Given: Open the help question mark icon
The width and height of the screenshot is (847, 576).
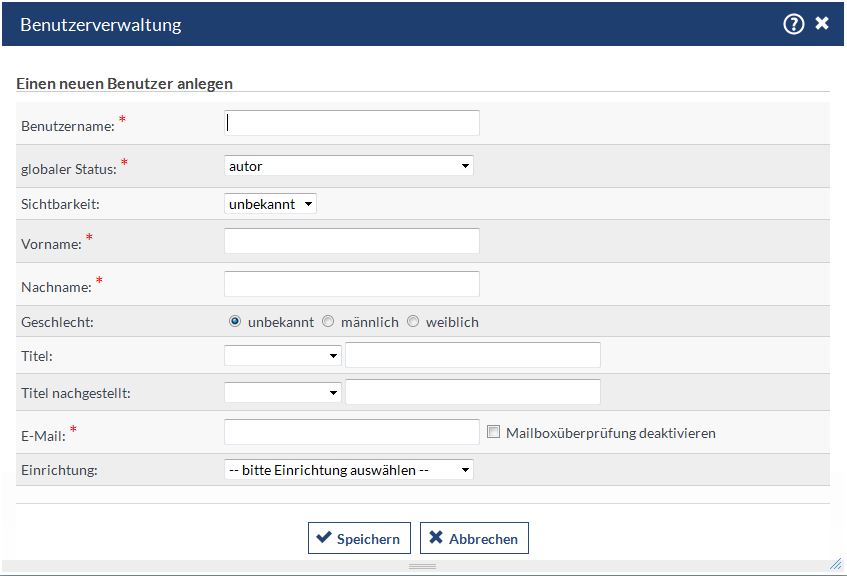Looking at the screenshot, I should (793, 24).
